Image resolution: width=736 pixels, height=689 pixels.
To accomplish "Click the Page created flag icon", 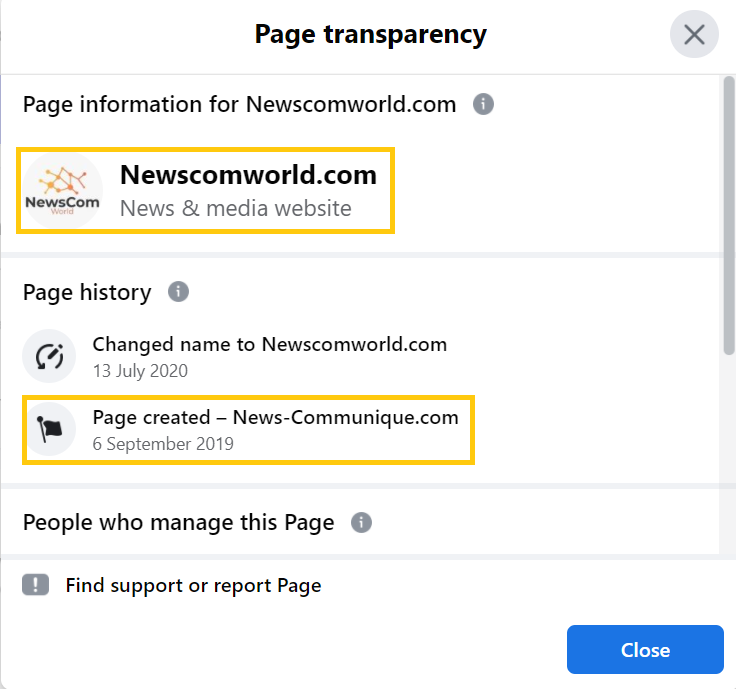I will [49, 429].
